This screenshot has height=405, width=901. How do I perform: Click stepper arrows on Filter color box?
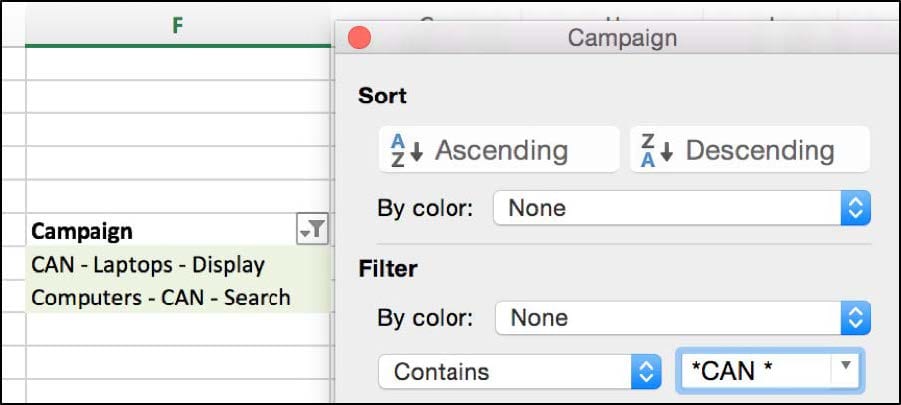click(x=856, y=318)
